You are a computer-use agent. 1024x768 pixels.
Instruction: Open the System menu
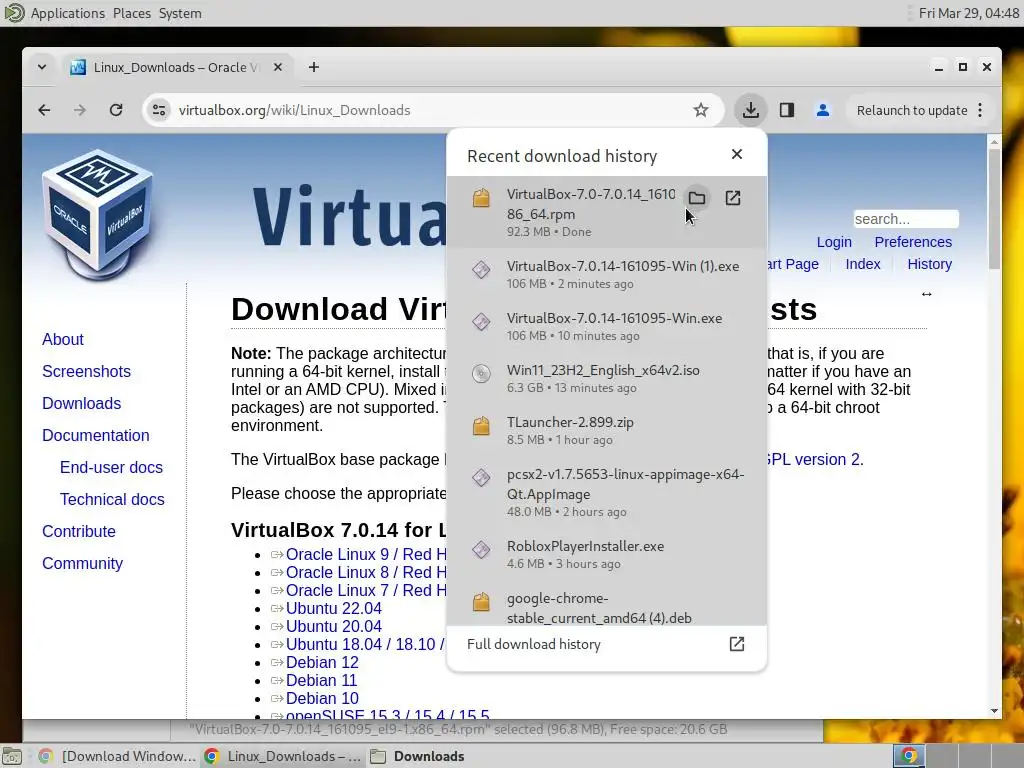tap(180, 13)
